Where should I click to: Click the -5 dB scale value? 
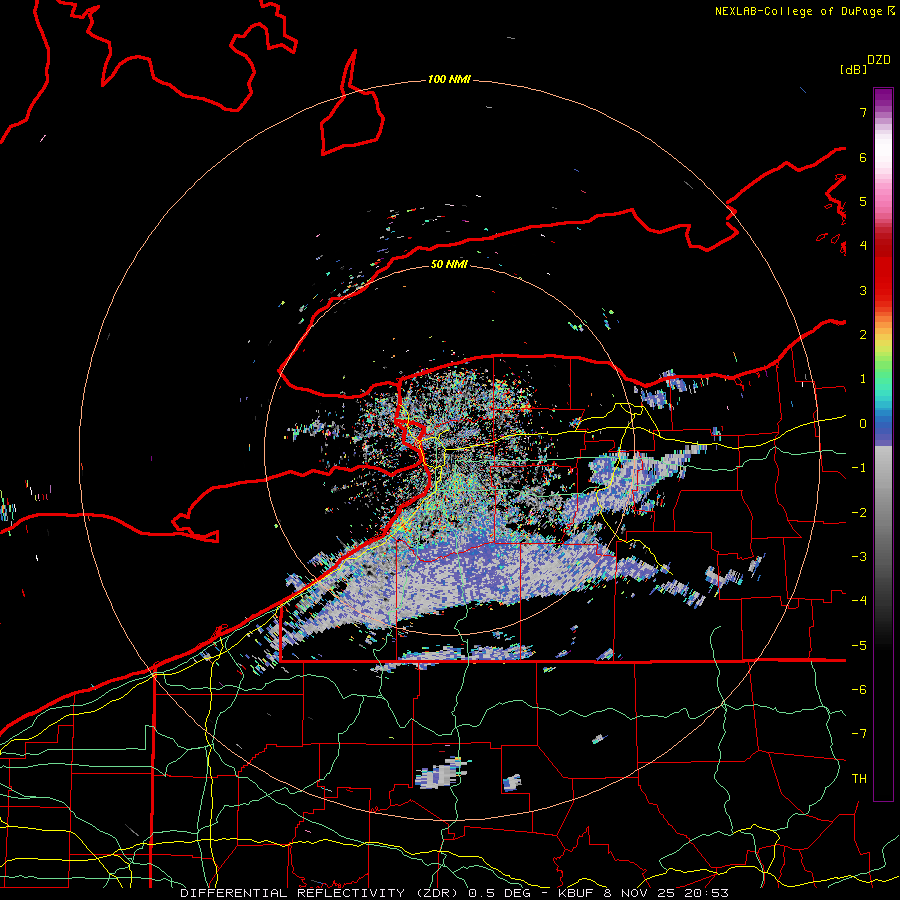tap(859, 646)
